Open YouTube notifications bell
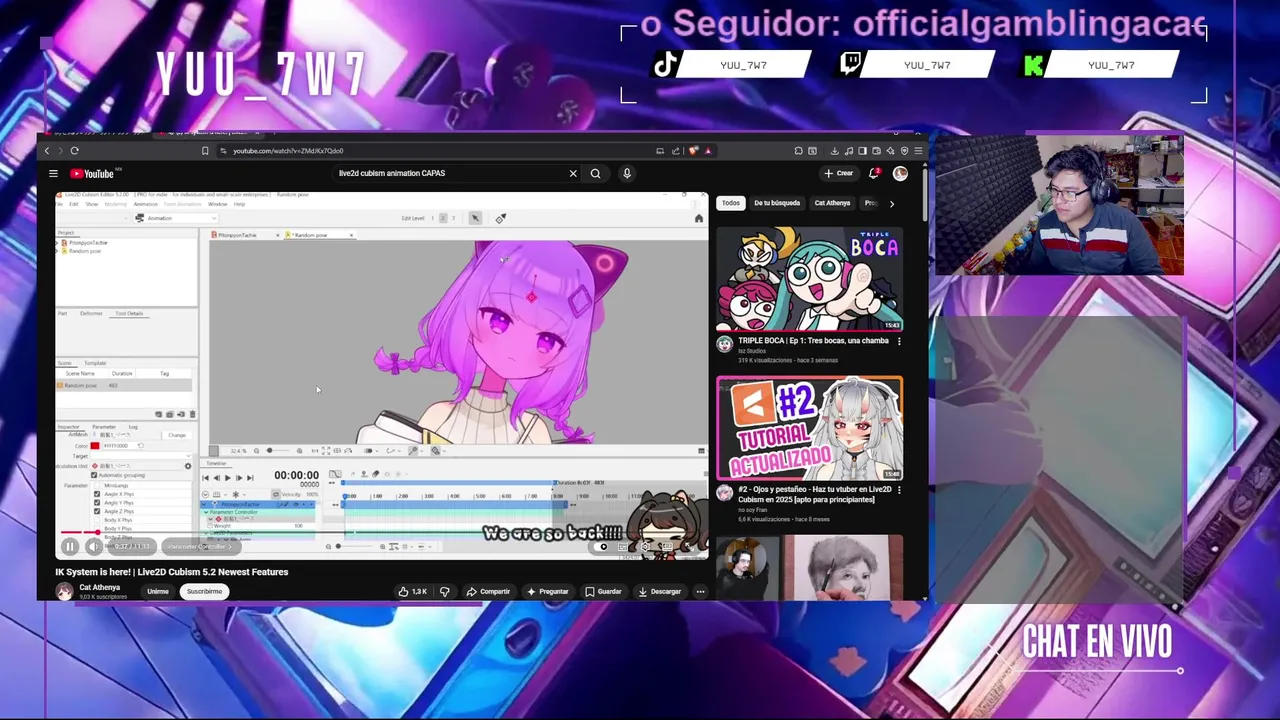The height and width of the screenshot is (720, 1280). pos(874,173)
